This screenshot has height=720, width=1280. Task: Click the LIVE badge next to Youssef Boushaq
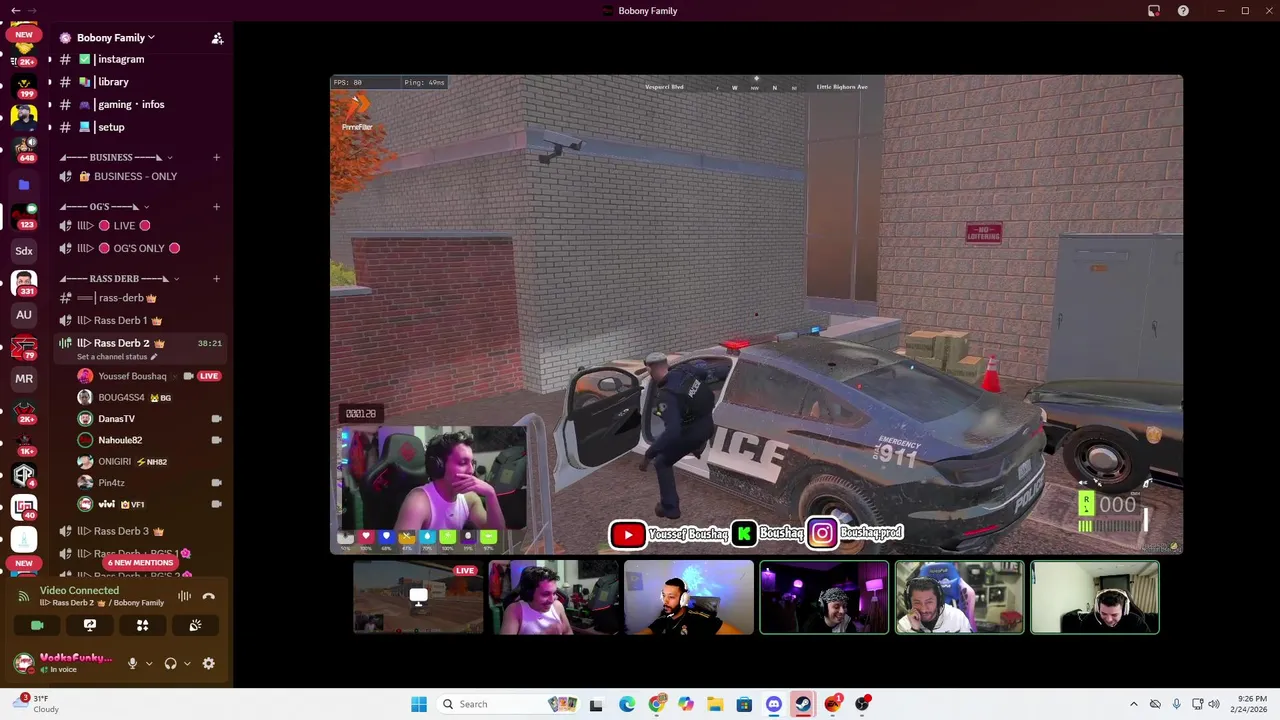pos(208,376)
